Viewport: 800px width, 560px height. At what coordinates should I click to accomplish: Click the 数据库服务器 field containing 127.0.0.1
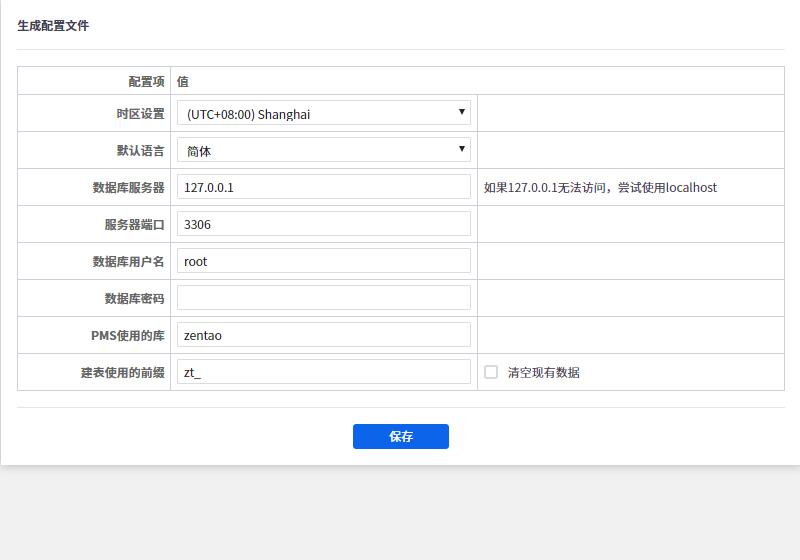[323, 187]
